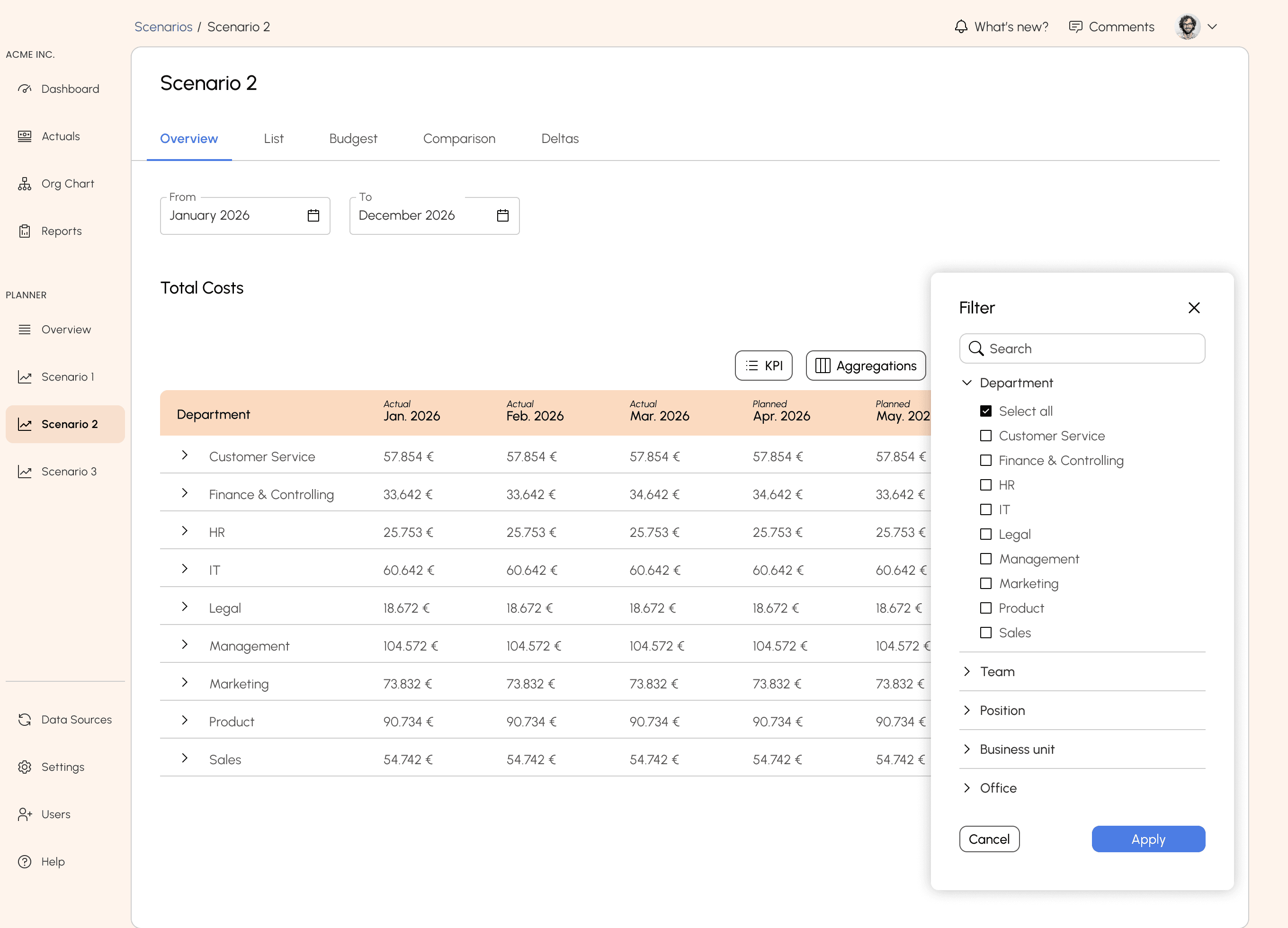Expand the Team filter section
This screenshot has height=928, width=1288.
967,671
